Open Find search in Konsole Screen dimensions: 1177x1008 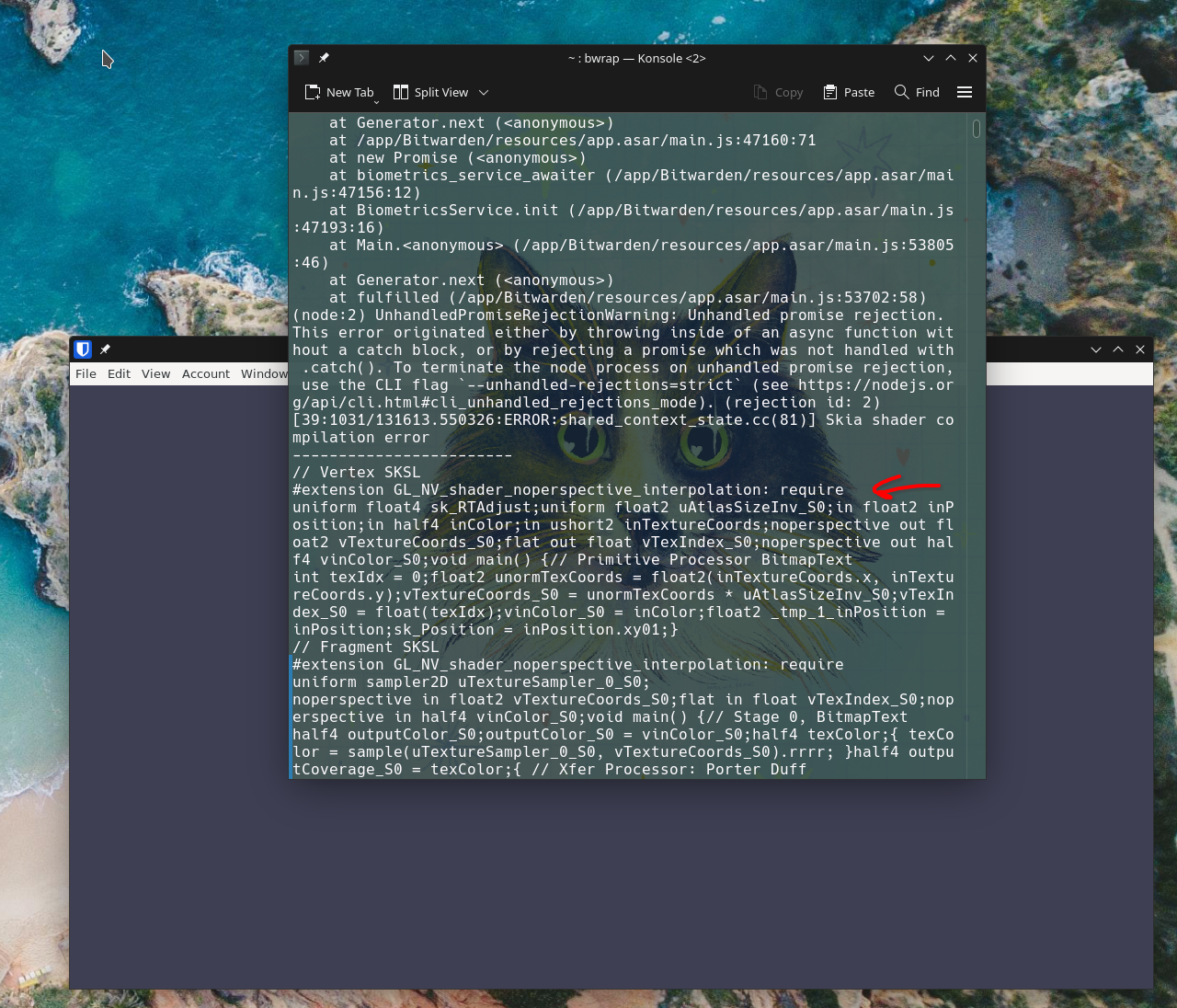pyautogui.click(x=917, y=92)
